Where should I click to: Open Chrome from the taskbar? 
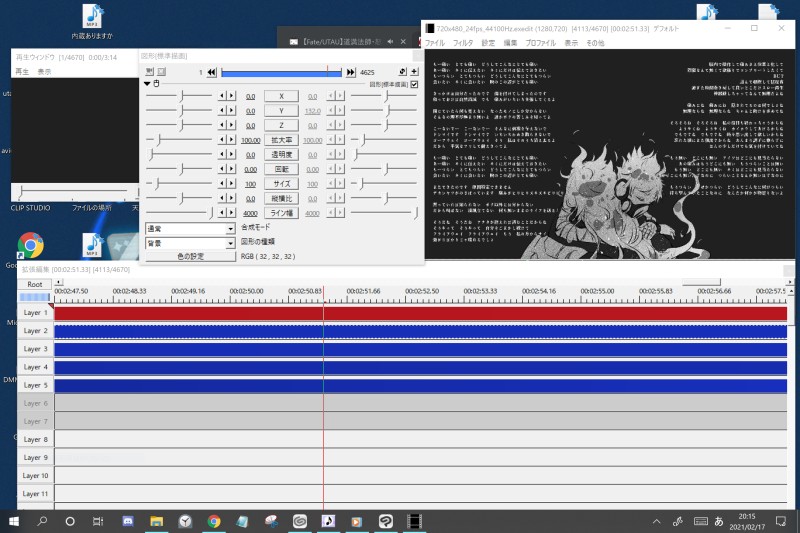pos(214,521)
